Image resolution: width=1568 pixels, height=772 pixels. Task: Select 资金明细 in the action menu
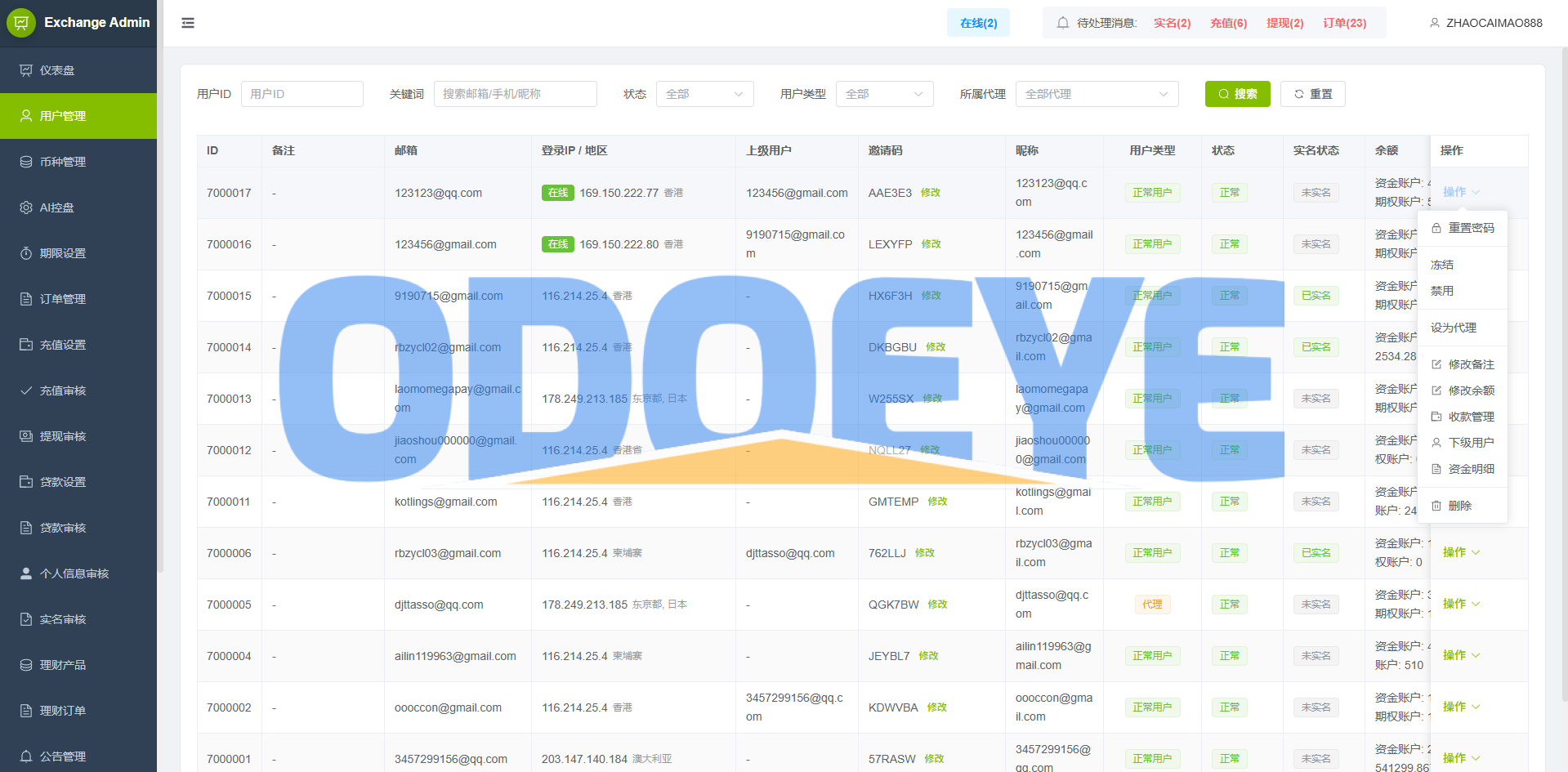point(1463,469)
